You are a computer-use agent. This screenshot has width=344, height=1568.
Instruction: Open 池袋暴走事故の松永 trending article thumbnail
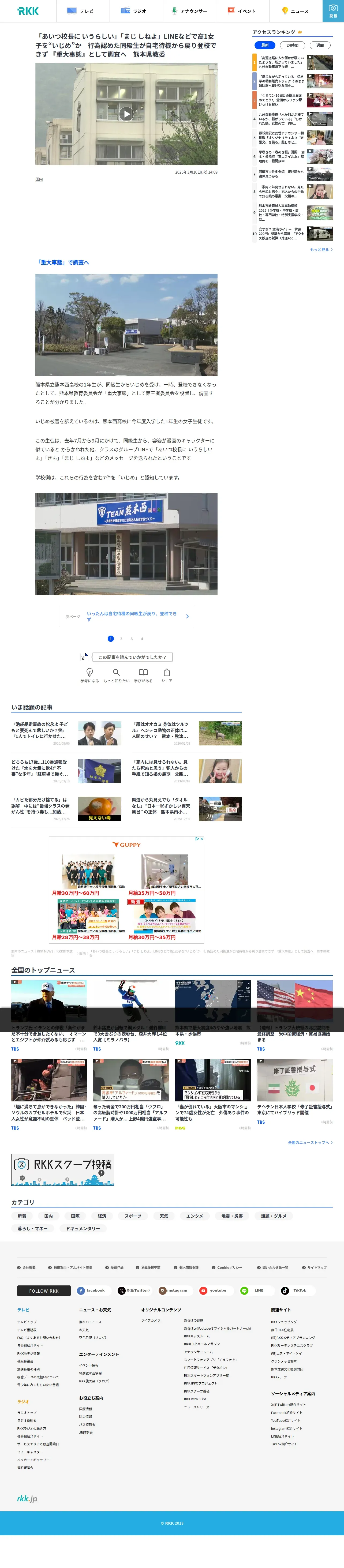tap(99, 733)
